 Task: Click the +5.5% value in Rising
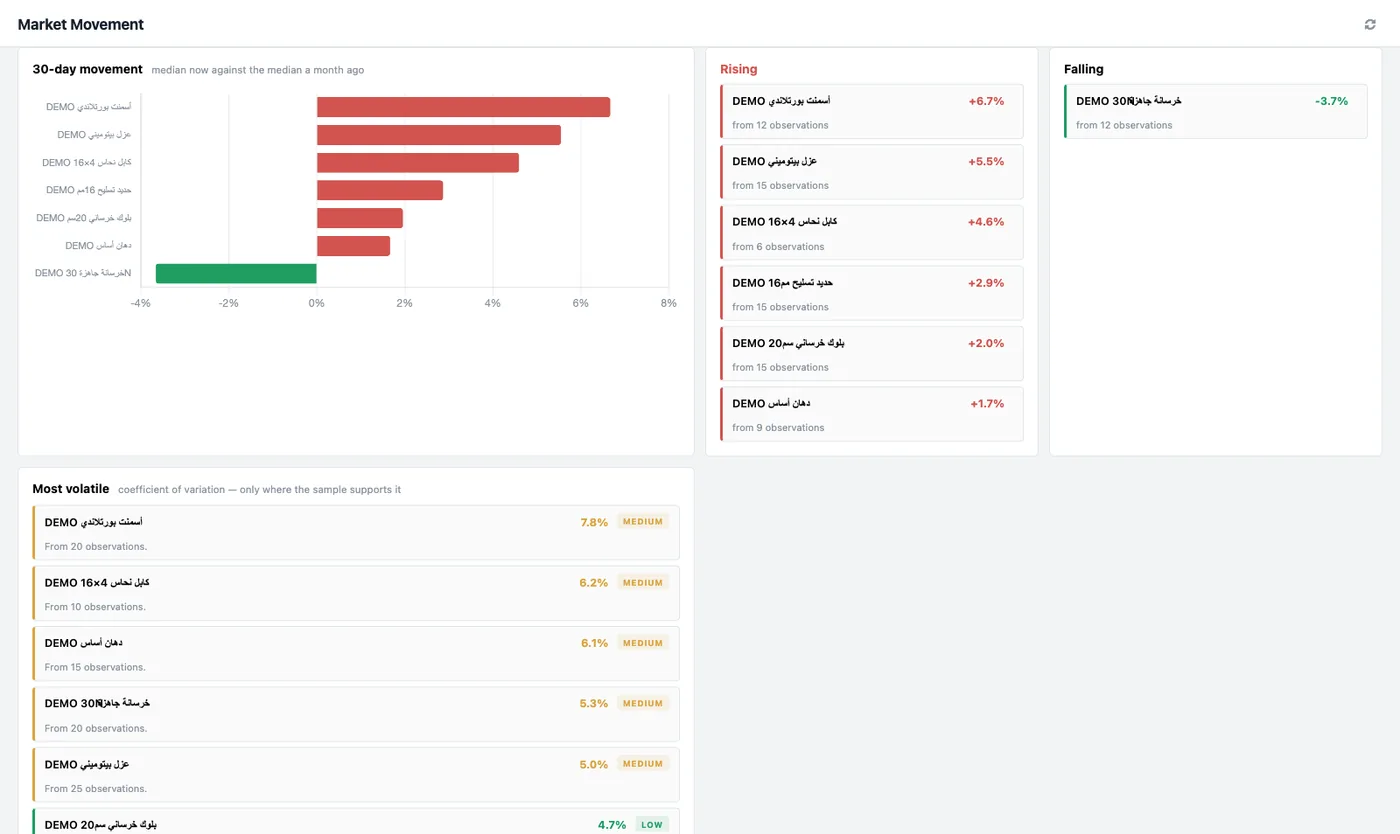pos(986,161)
